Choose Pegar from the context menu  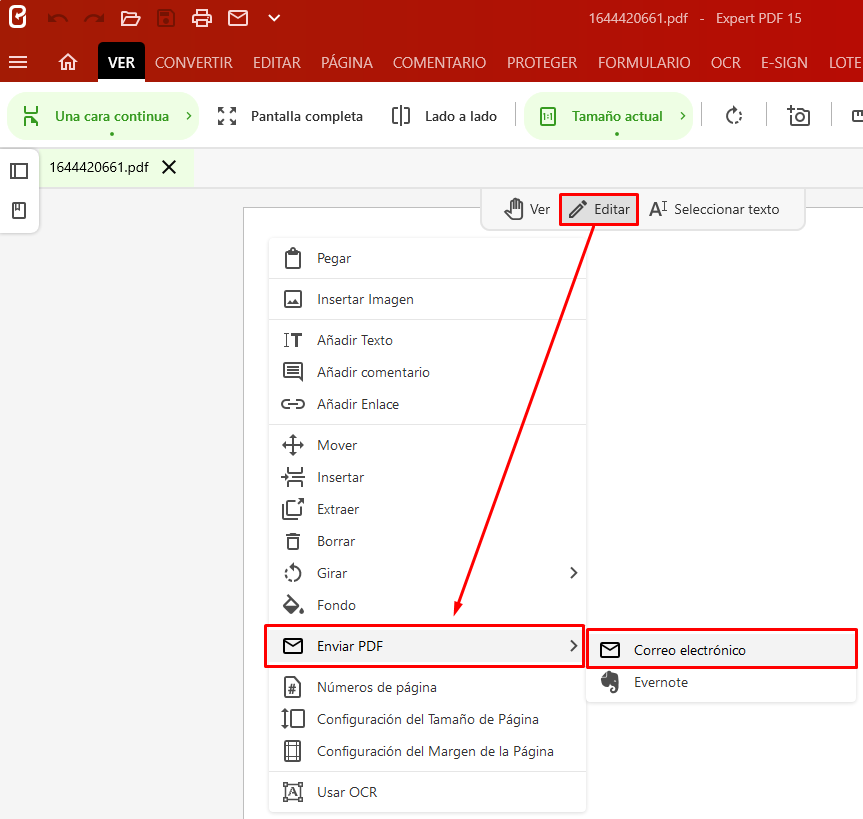click(x=427, y=258)
